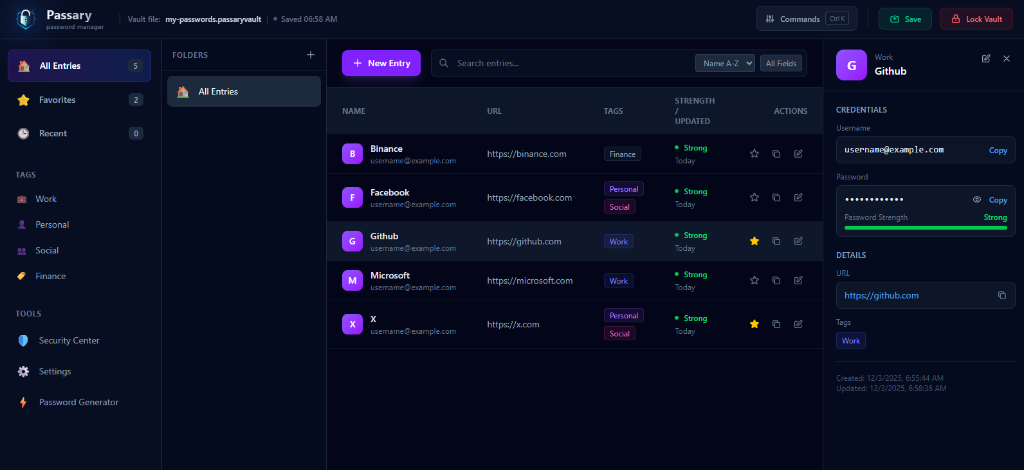Click the https://facebook.com URL cell
Image resolution: width=1024 pixels, height=470 pixels.
point(530,197)
